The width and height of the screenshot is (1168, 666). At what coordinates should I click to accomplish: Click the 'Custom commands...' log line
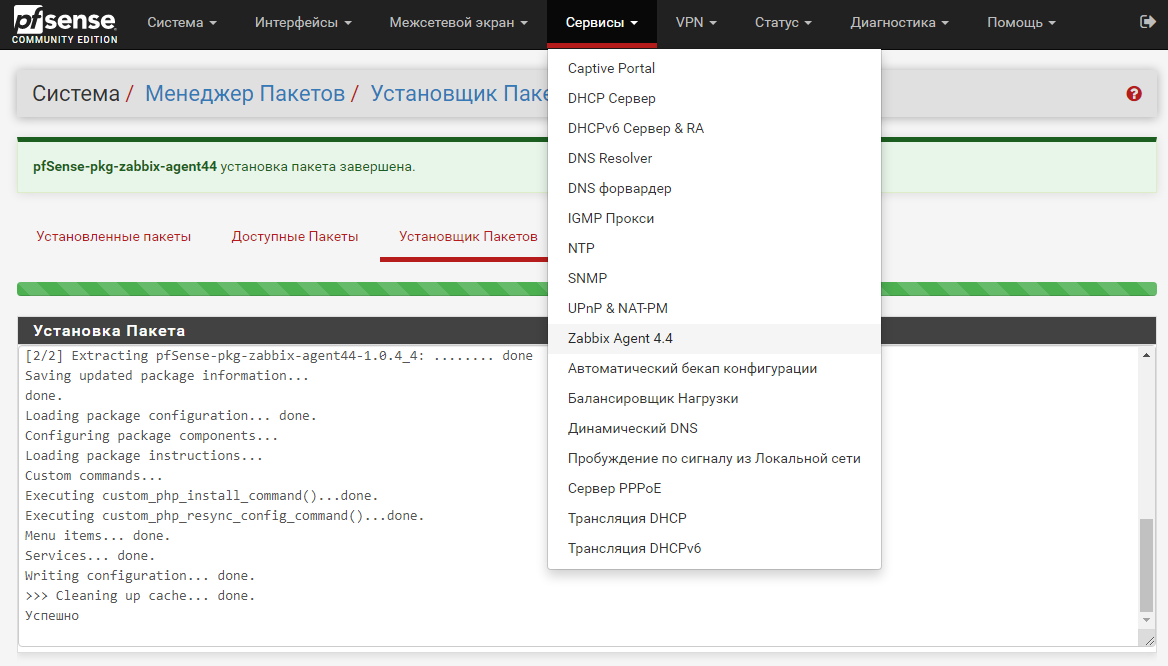[94, 475]
